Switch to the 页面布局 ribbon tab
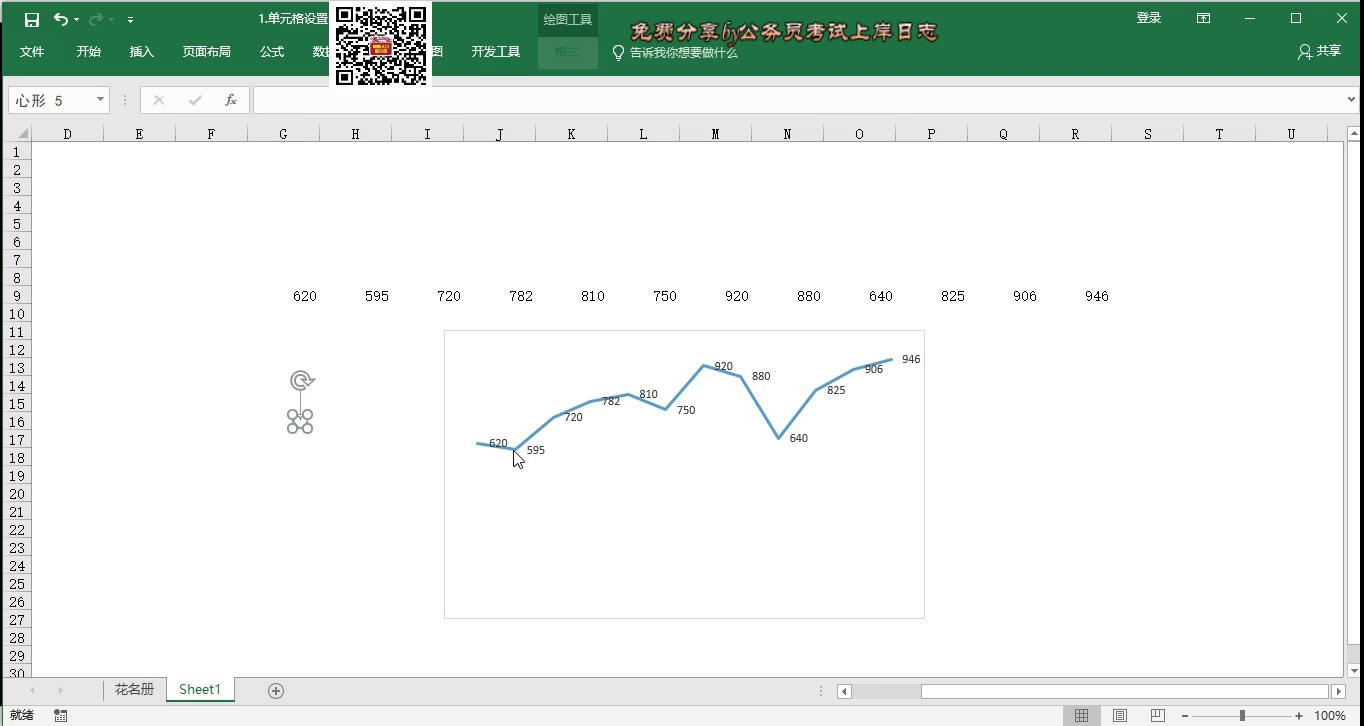The width and height of the screenshot is (1364, 726). (x=206, y=52)
